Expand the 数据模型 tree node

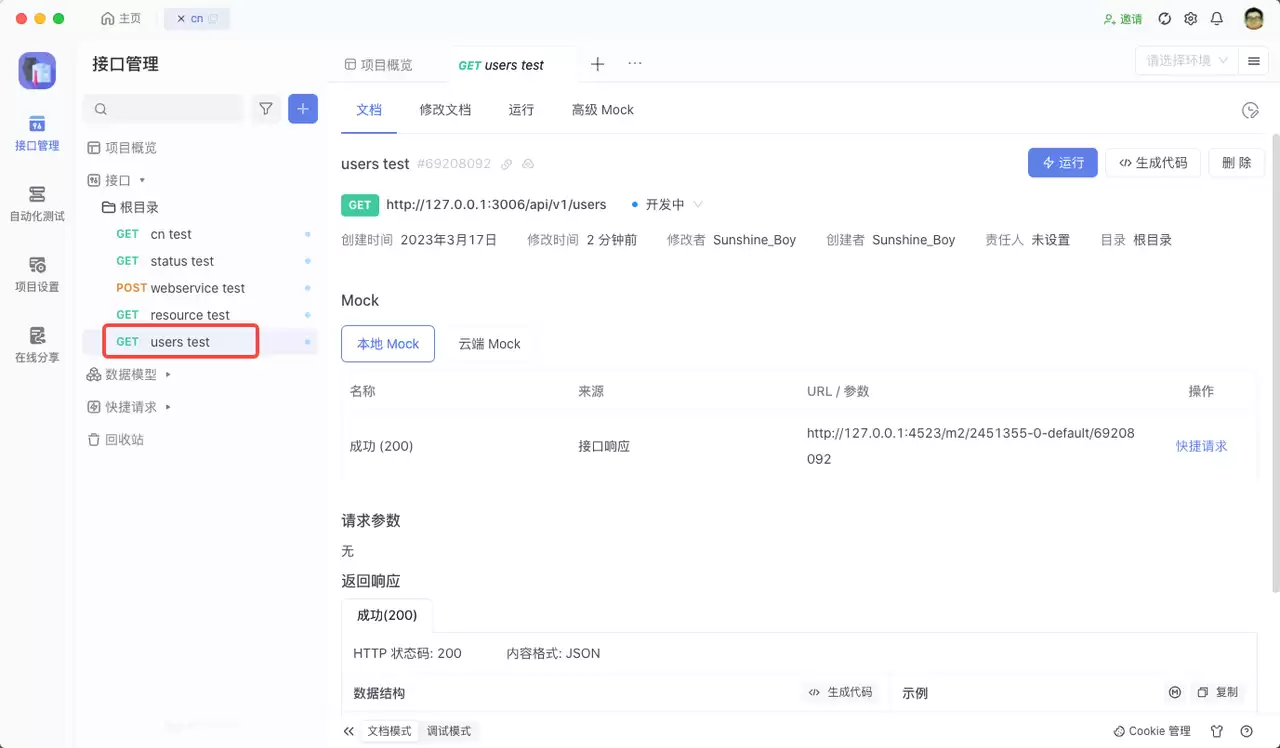coord(168,375)
